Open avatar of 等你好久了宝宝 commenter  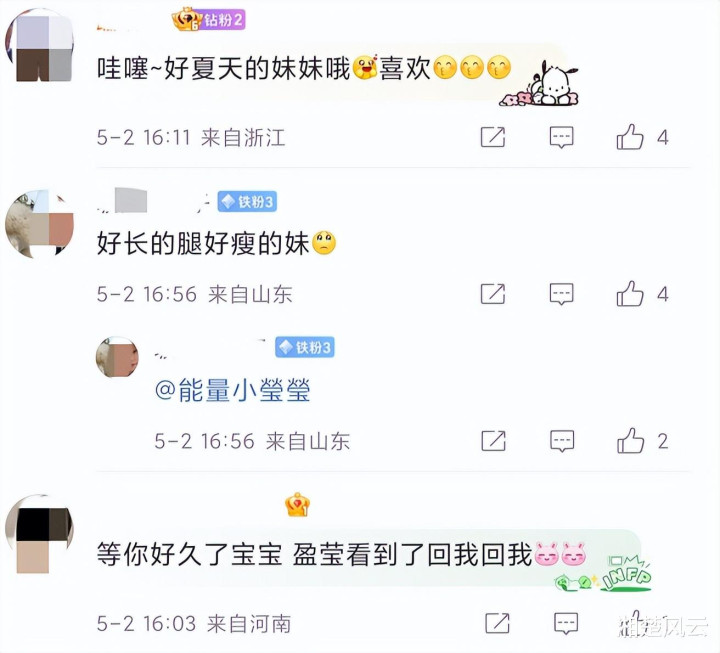click(x=39, y=534)
